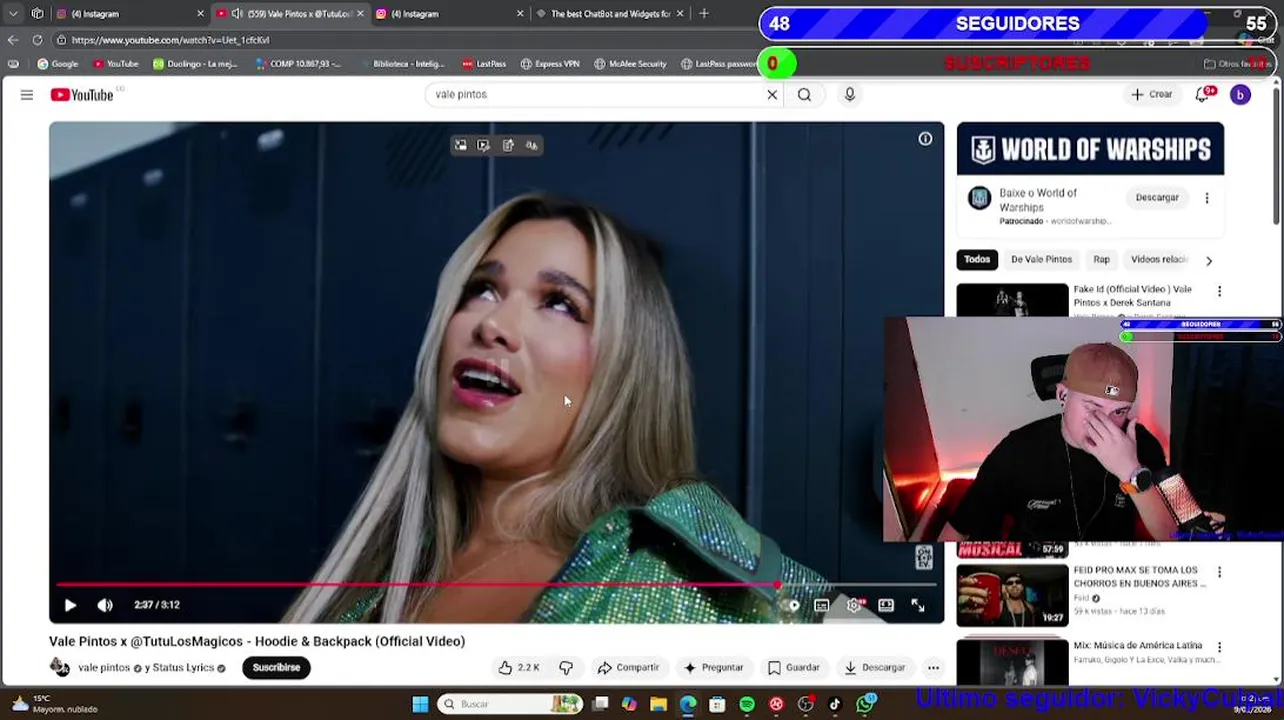Image resolution: width=1284 pixels, height=720 pixels.
Task: Go to the YouTube home logo
Action: tap(82, 95)
